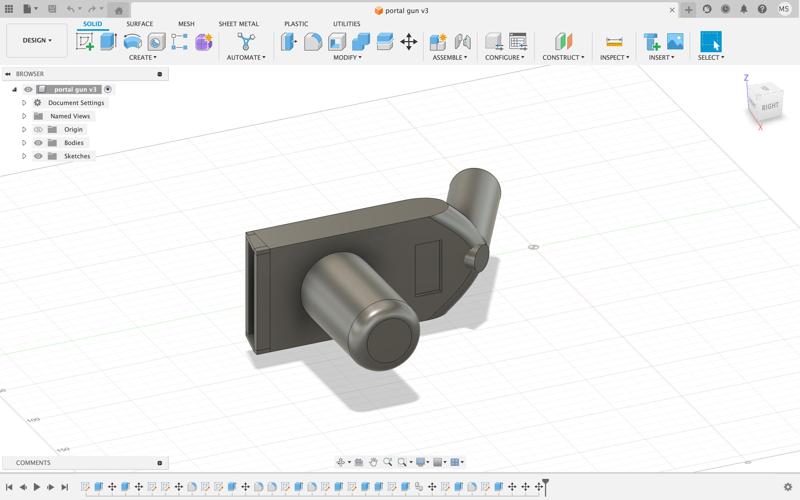
Task: Show the hidden Origin folder
Action: point(38,129)
